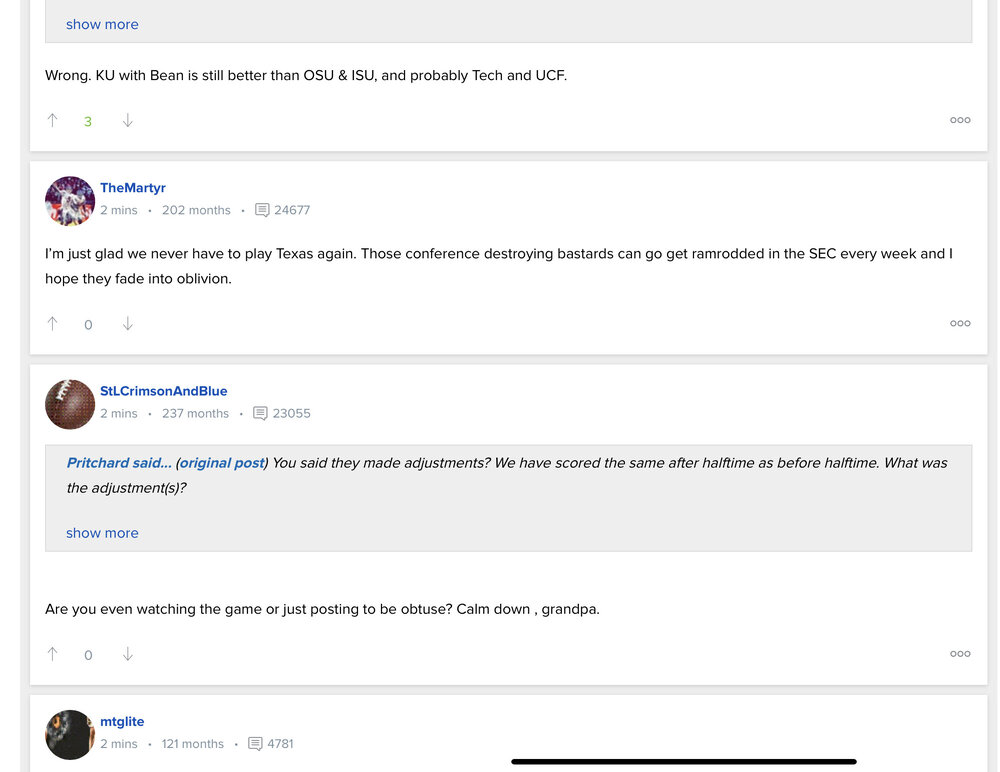Click TheMartyr's avatar picture
The height and width of the screenshot is (772, 1000).
click(70, 201)
